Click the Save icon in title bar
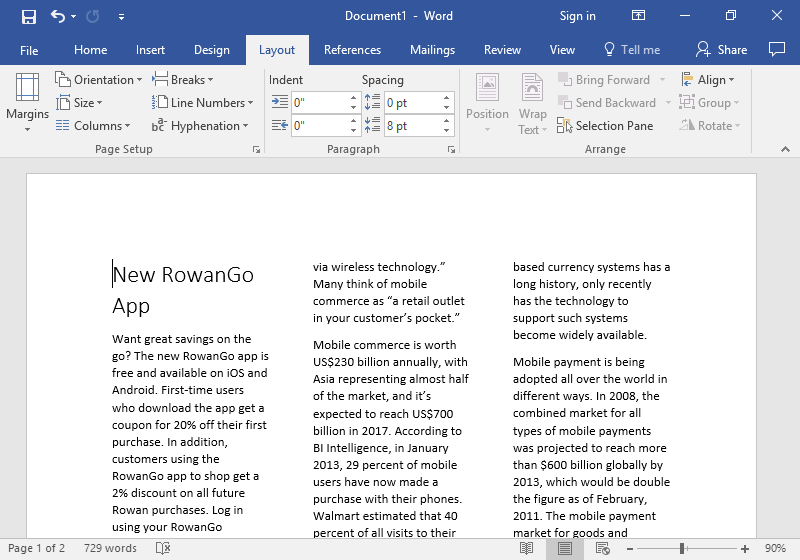 [28, 16]
